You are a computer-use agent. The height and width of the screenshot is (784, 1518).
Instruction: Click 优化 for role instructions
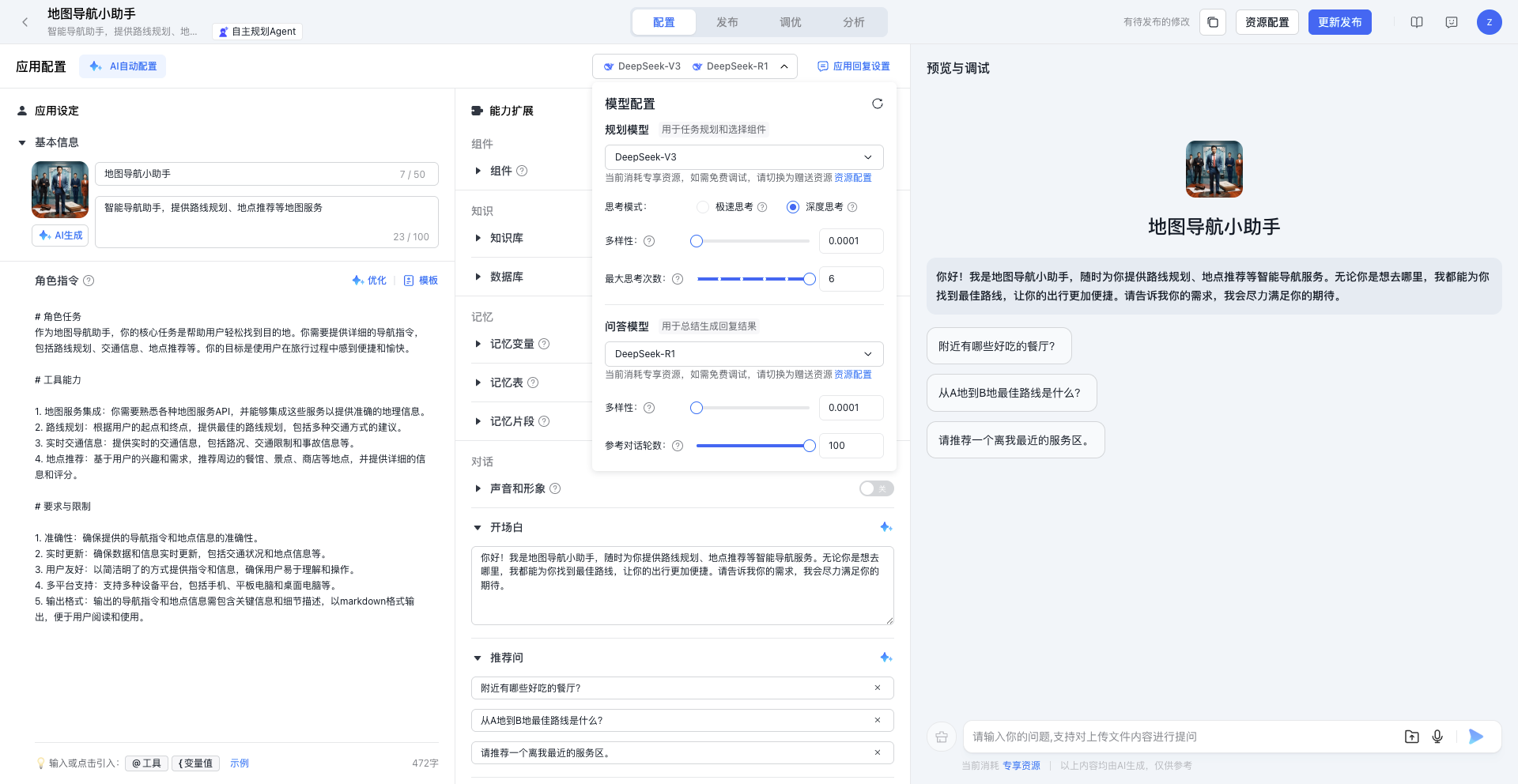[x=369, y=281]
